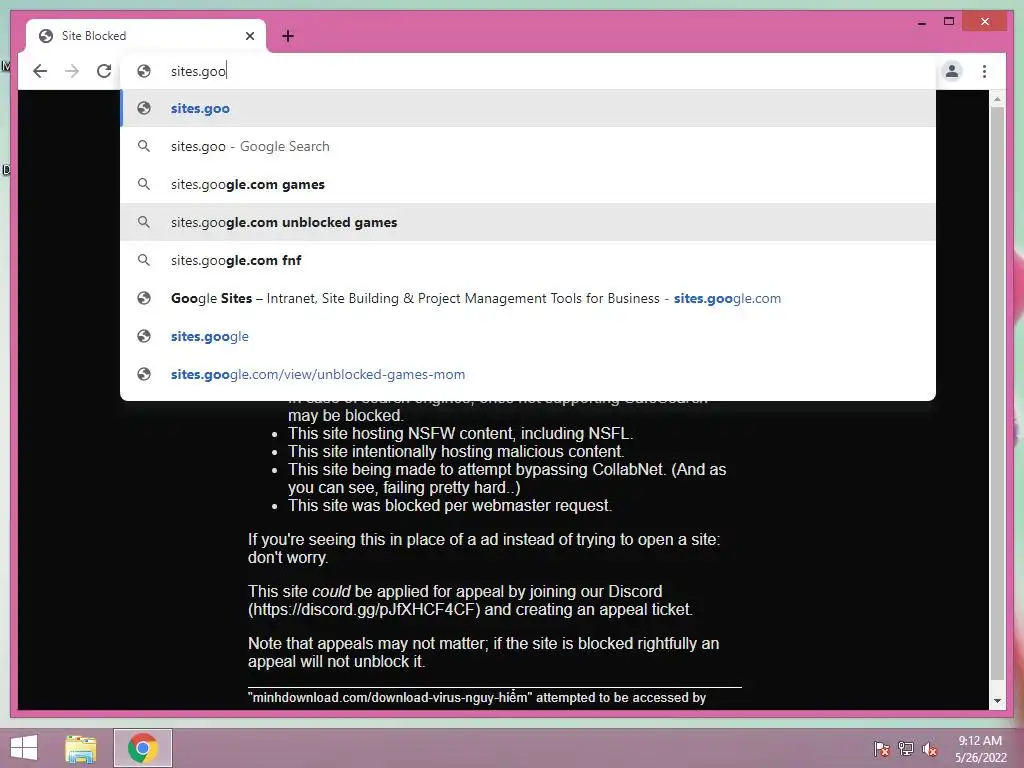Click magnifier icon beside 'sites.google.com games'
The image size is (1024, 768).
point(144,184)
